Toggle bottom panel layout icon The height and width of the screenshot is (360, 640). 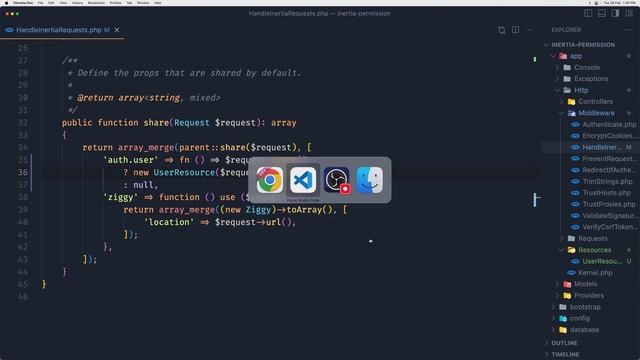602,13
